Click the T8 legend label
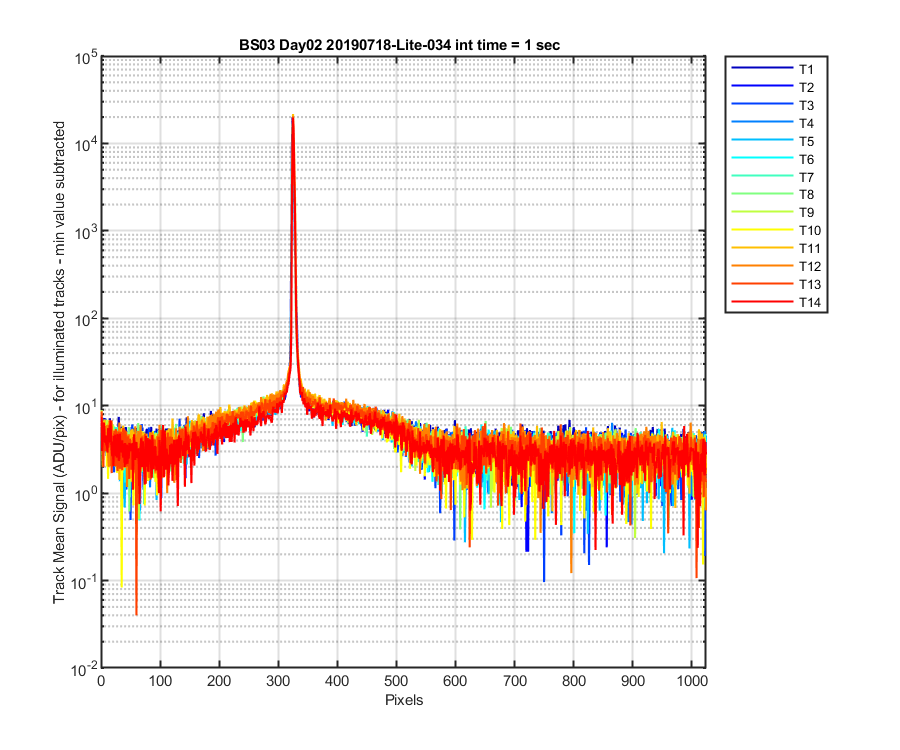The height and width of the screenshot is (750, 900). [806, 195]
